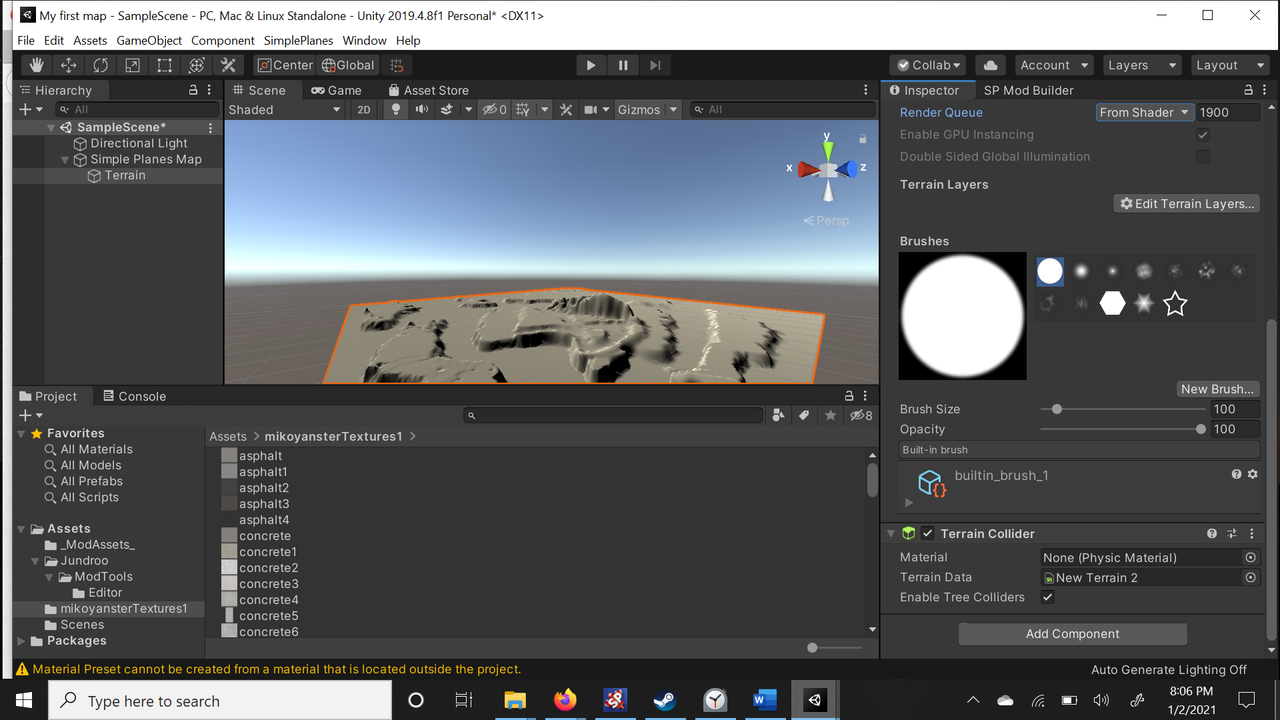The width and height of the screenshot is (1280, 720).
Task: Select the star outline brush
Action: (x=1175, y=303)
